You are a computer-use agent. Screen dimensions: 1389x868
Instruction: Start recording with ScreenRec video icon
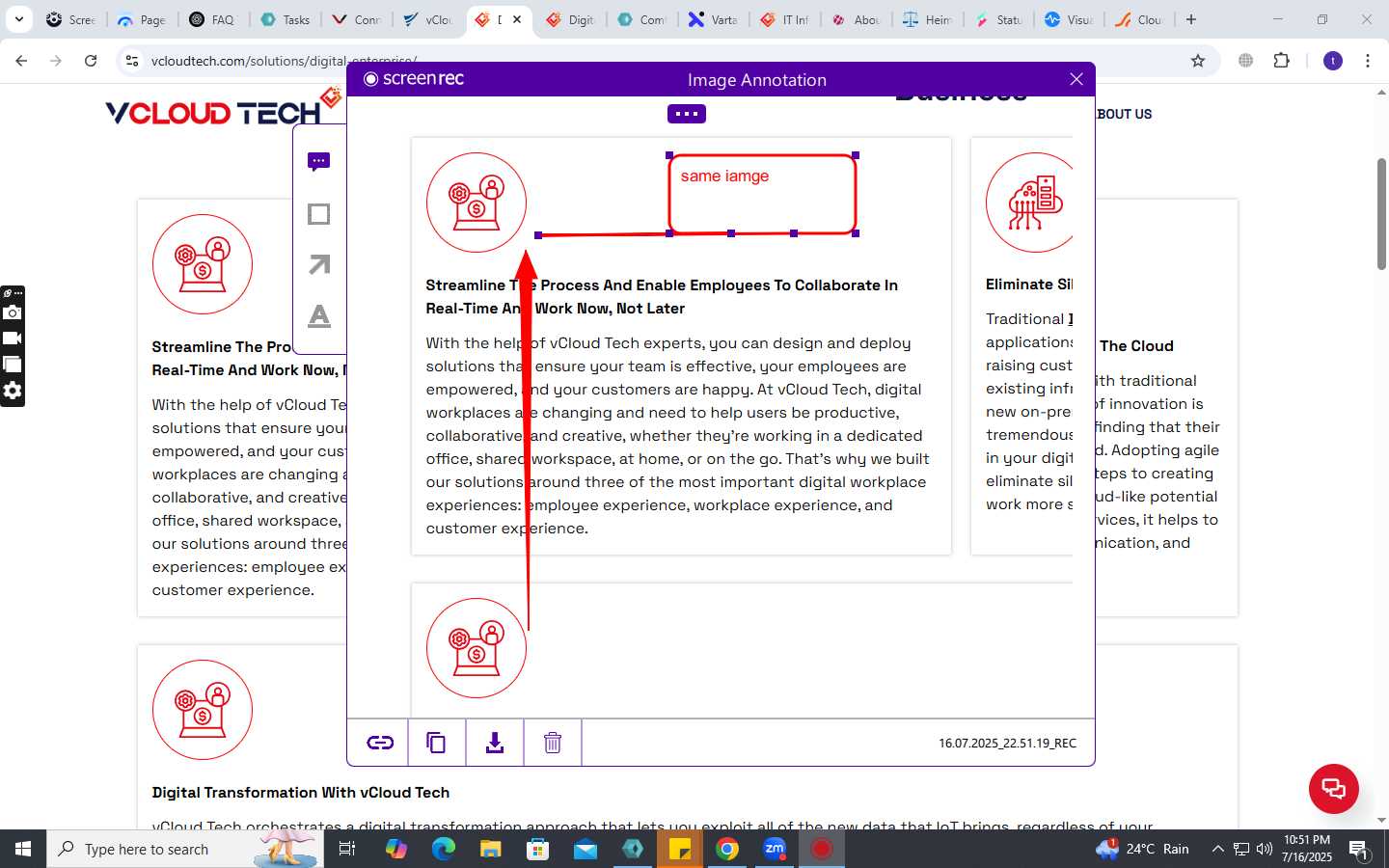coord(13,339)
